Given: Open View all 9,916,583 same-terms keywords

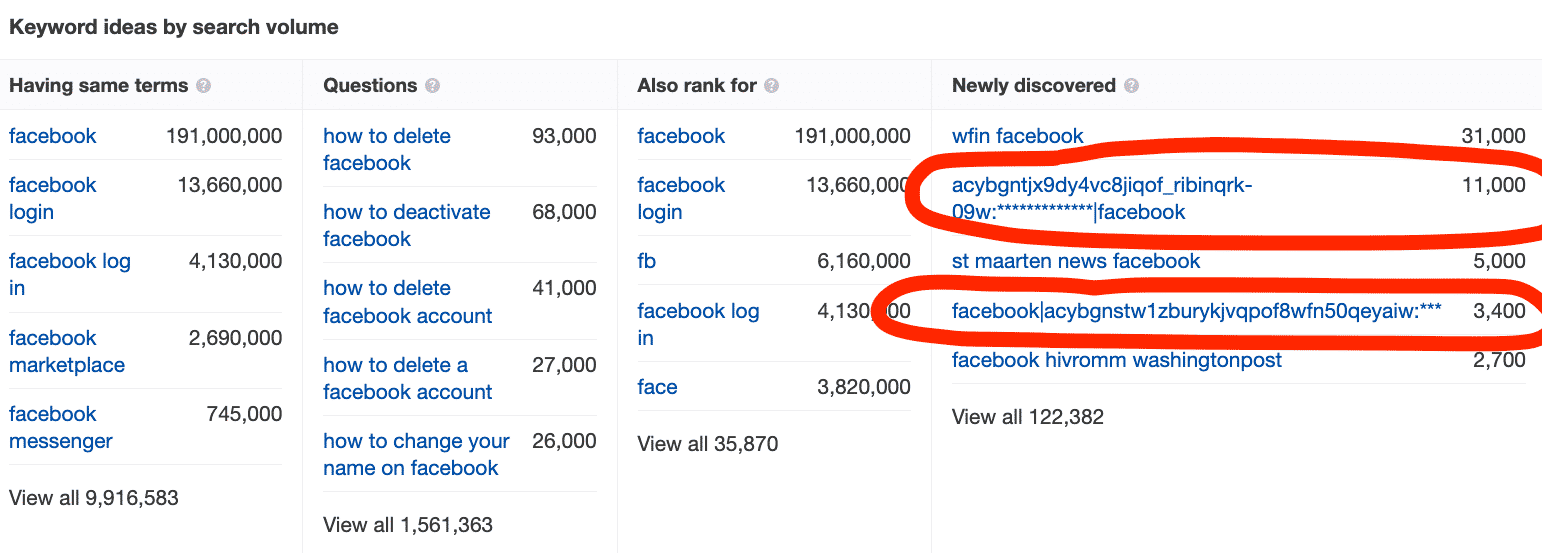Looking at the screenshot, I should [94, 497].
